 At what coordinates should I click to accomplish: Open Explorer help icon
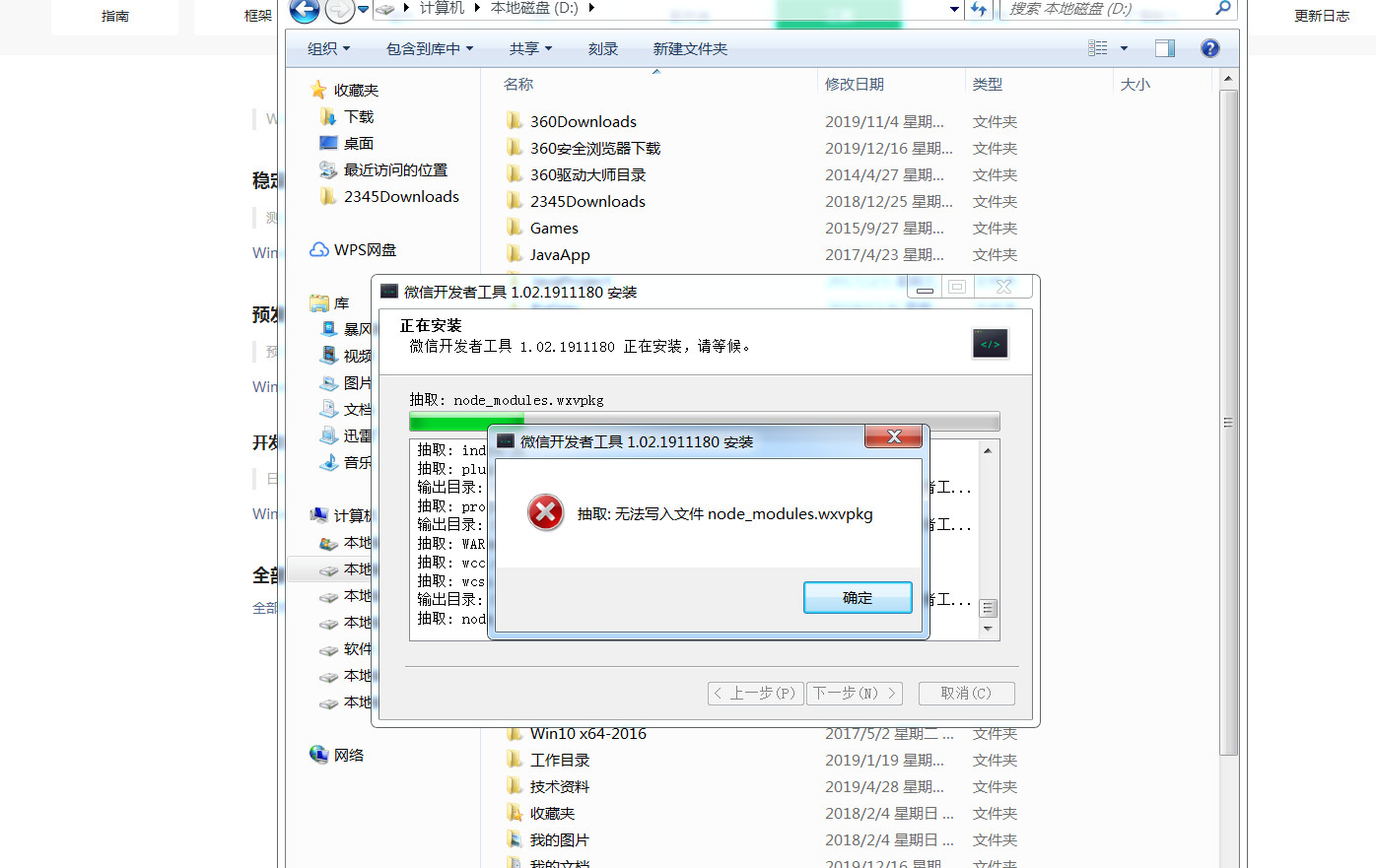tap(1210, 48)
